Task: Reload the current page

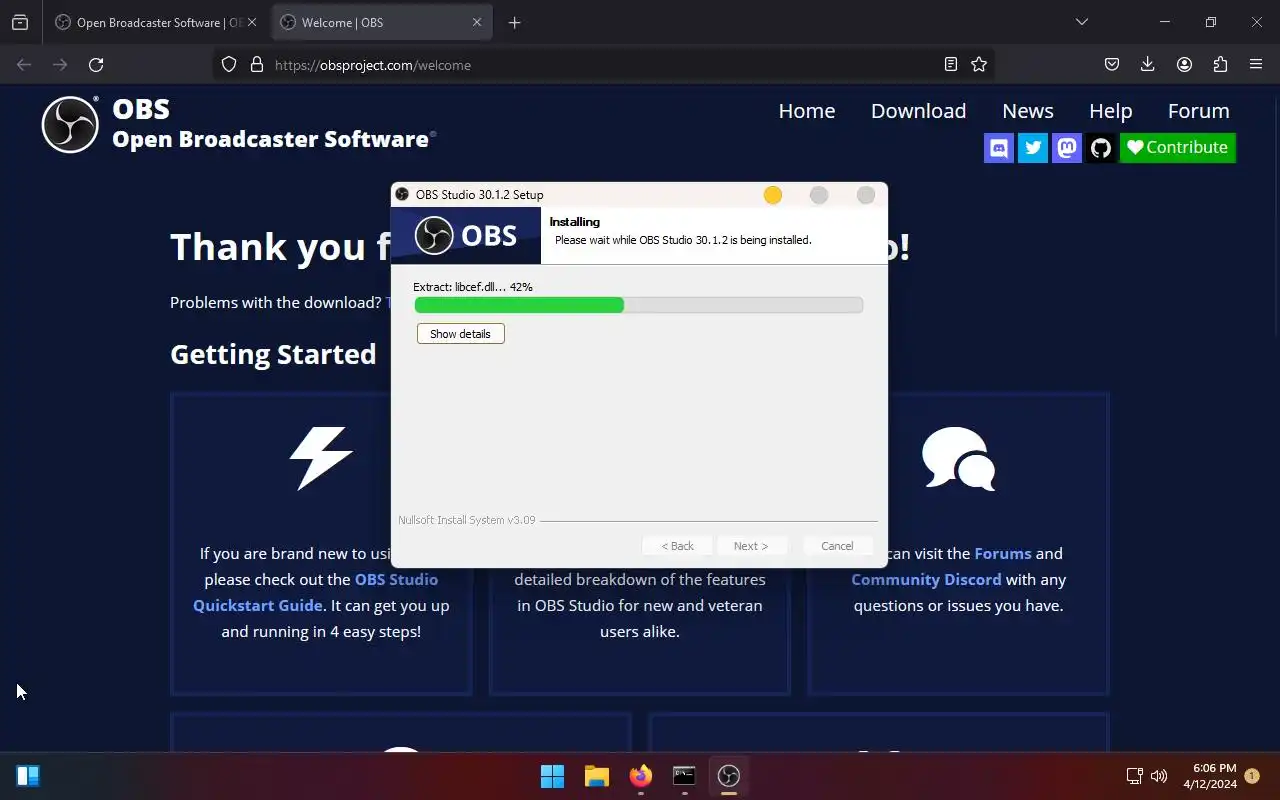Action: click(x=96, y=64)
